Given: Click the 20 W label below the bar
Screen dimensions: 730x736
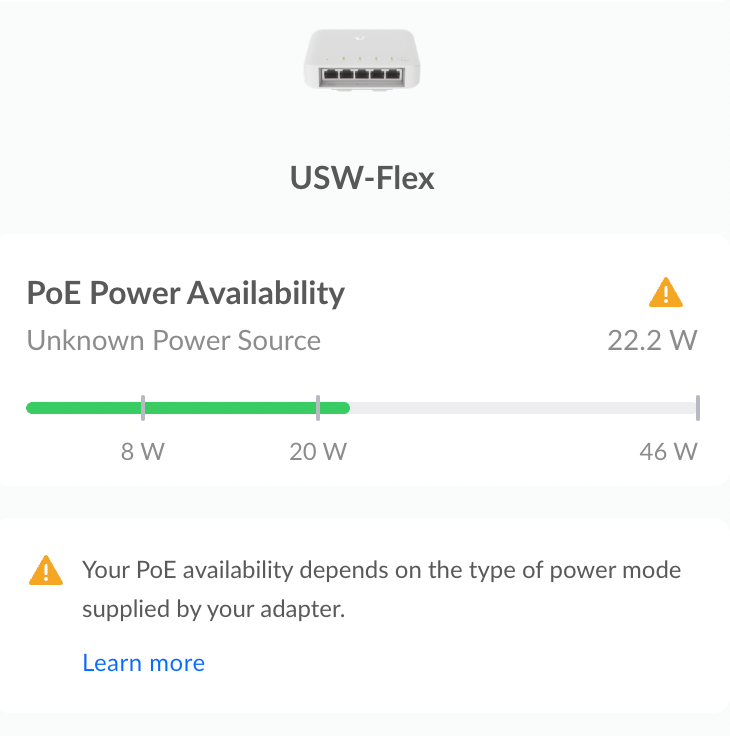Looking at the screenshot, I should pyautogui.click(x=318, y=452).
